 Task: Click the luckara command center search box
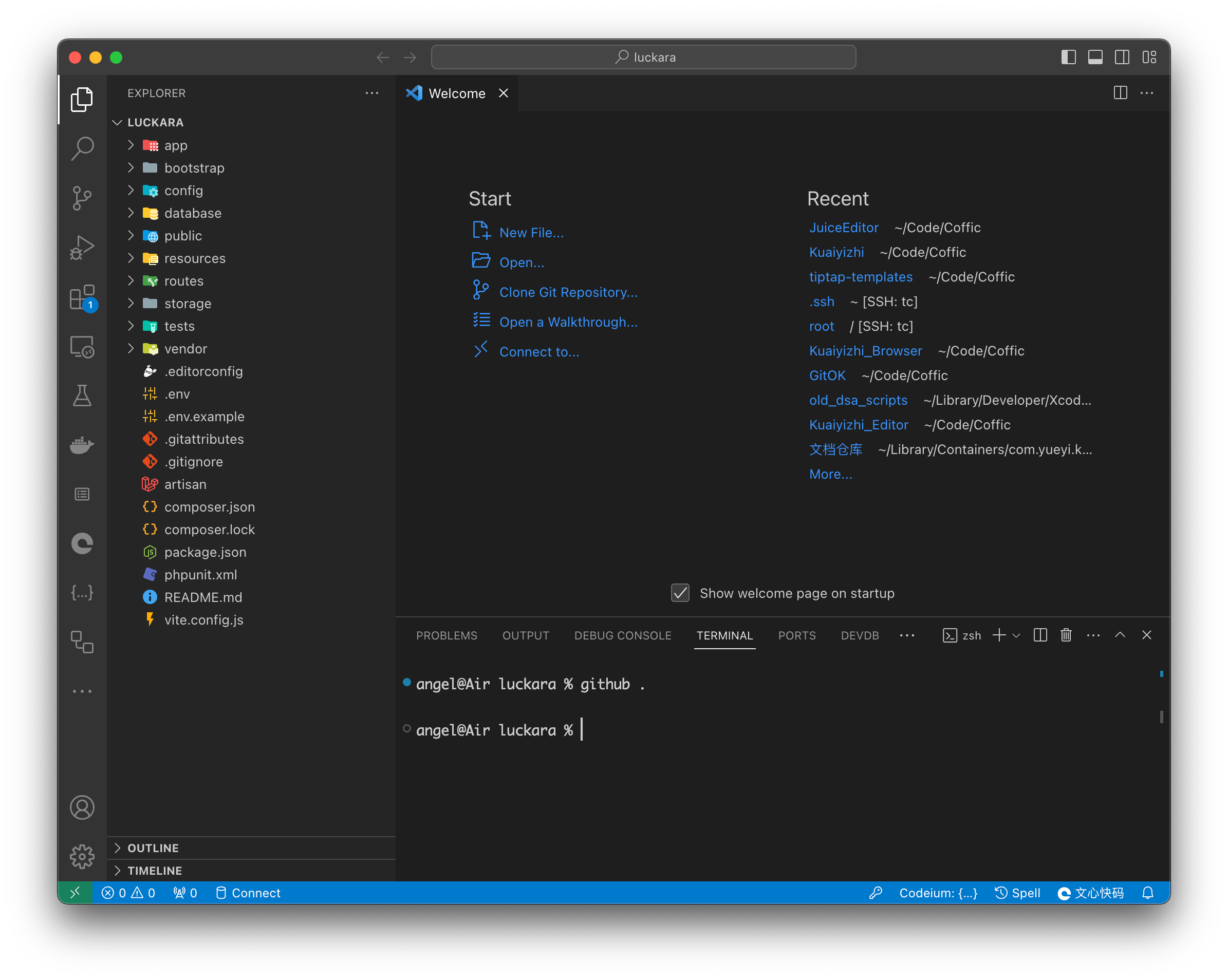pyautogui.click(x=644, y=57)
